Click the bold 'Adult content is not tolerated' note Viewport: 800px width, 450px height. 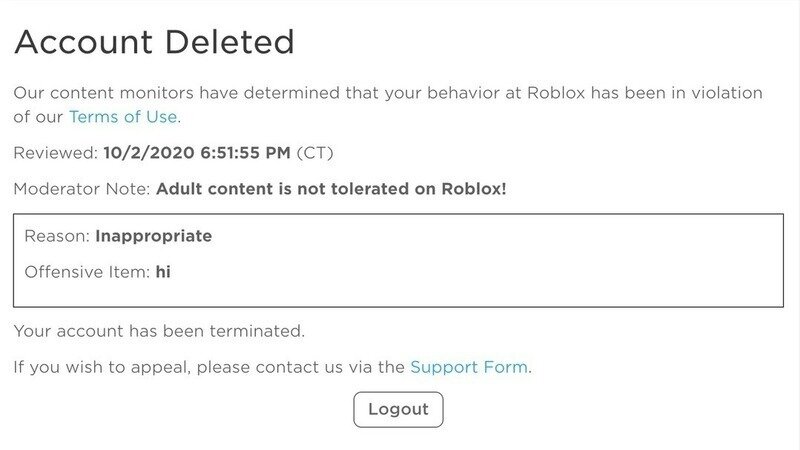[x=332, y=189]
